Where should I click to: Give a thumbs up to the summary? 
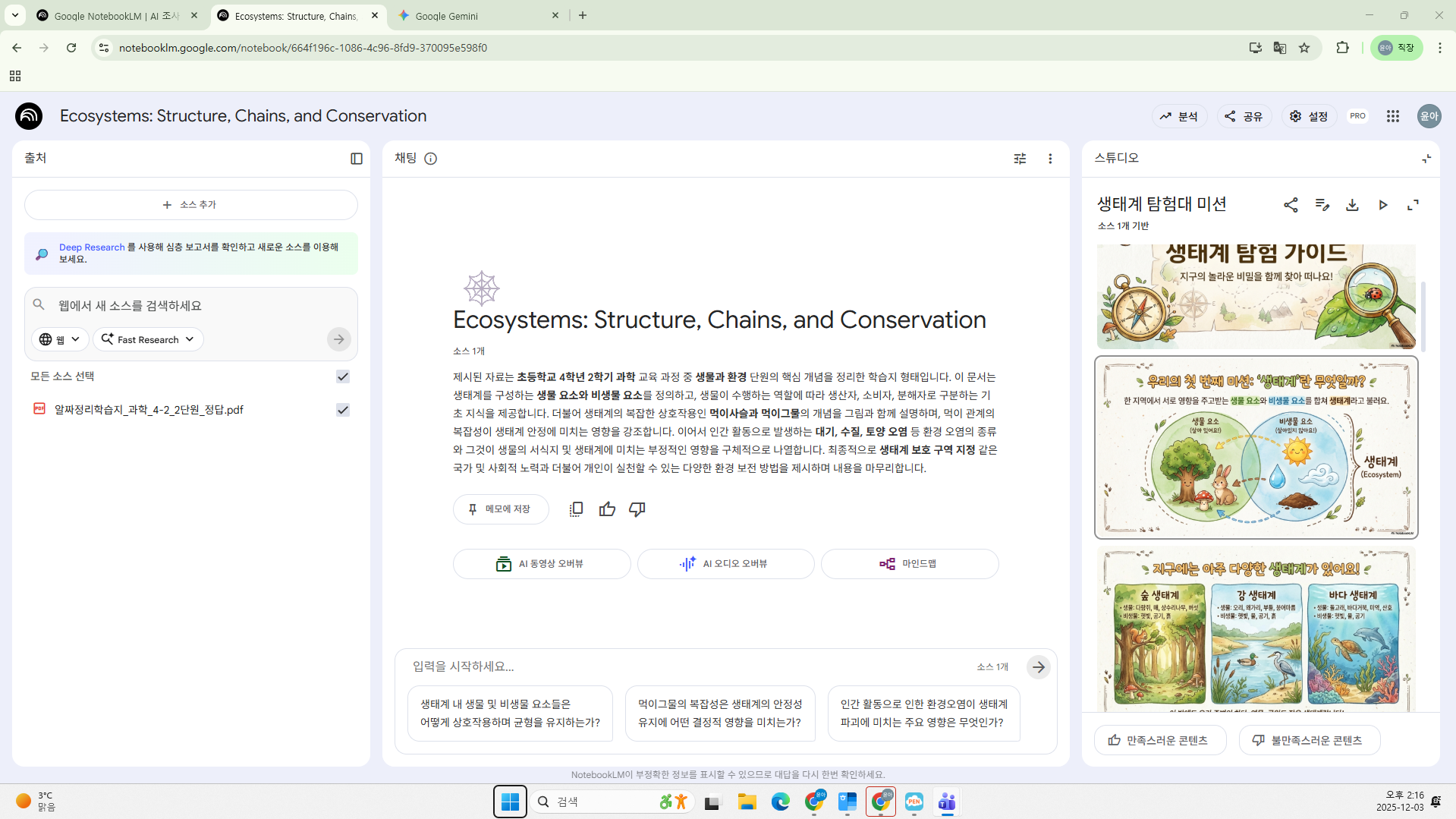607,509
